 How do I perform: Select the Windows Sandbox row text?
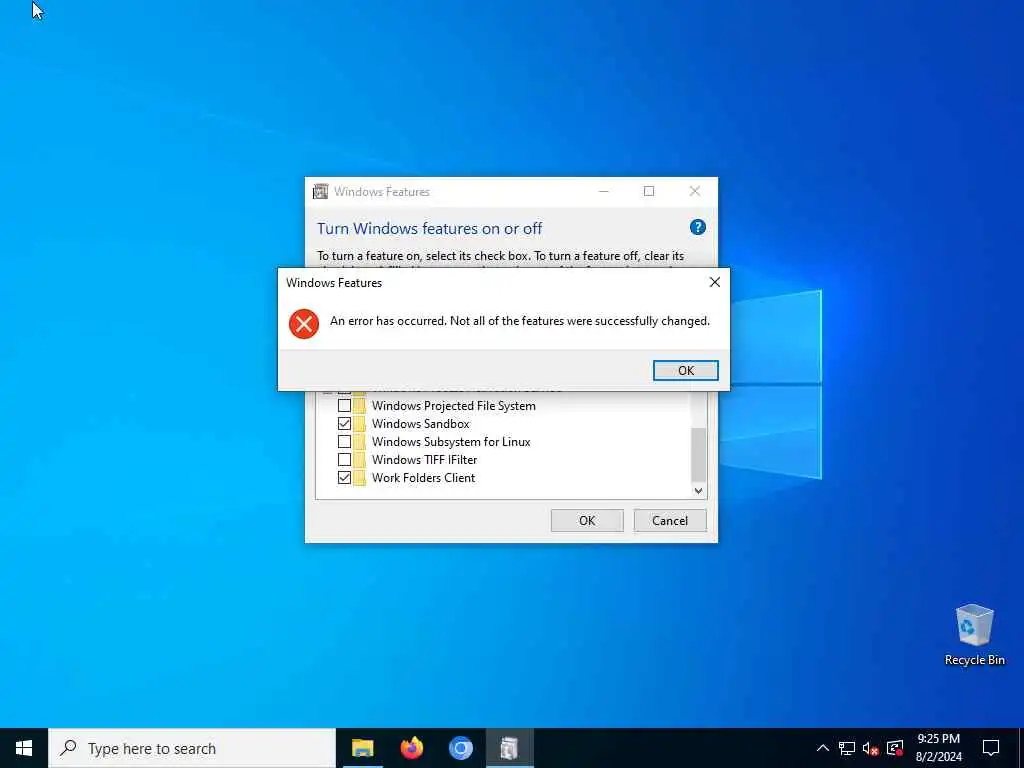(x=421, y=424)
